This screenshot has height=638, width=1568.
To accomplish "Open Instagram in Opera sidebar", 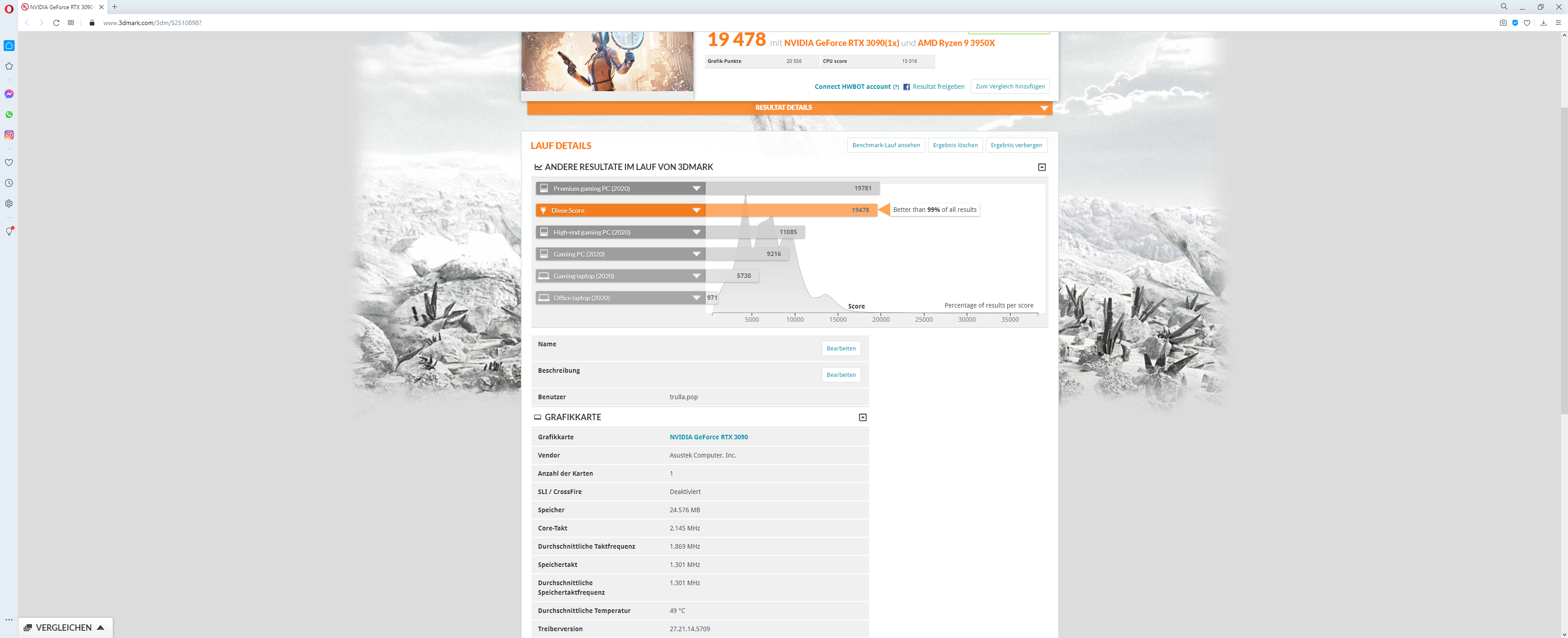I will point(9,135).
